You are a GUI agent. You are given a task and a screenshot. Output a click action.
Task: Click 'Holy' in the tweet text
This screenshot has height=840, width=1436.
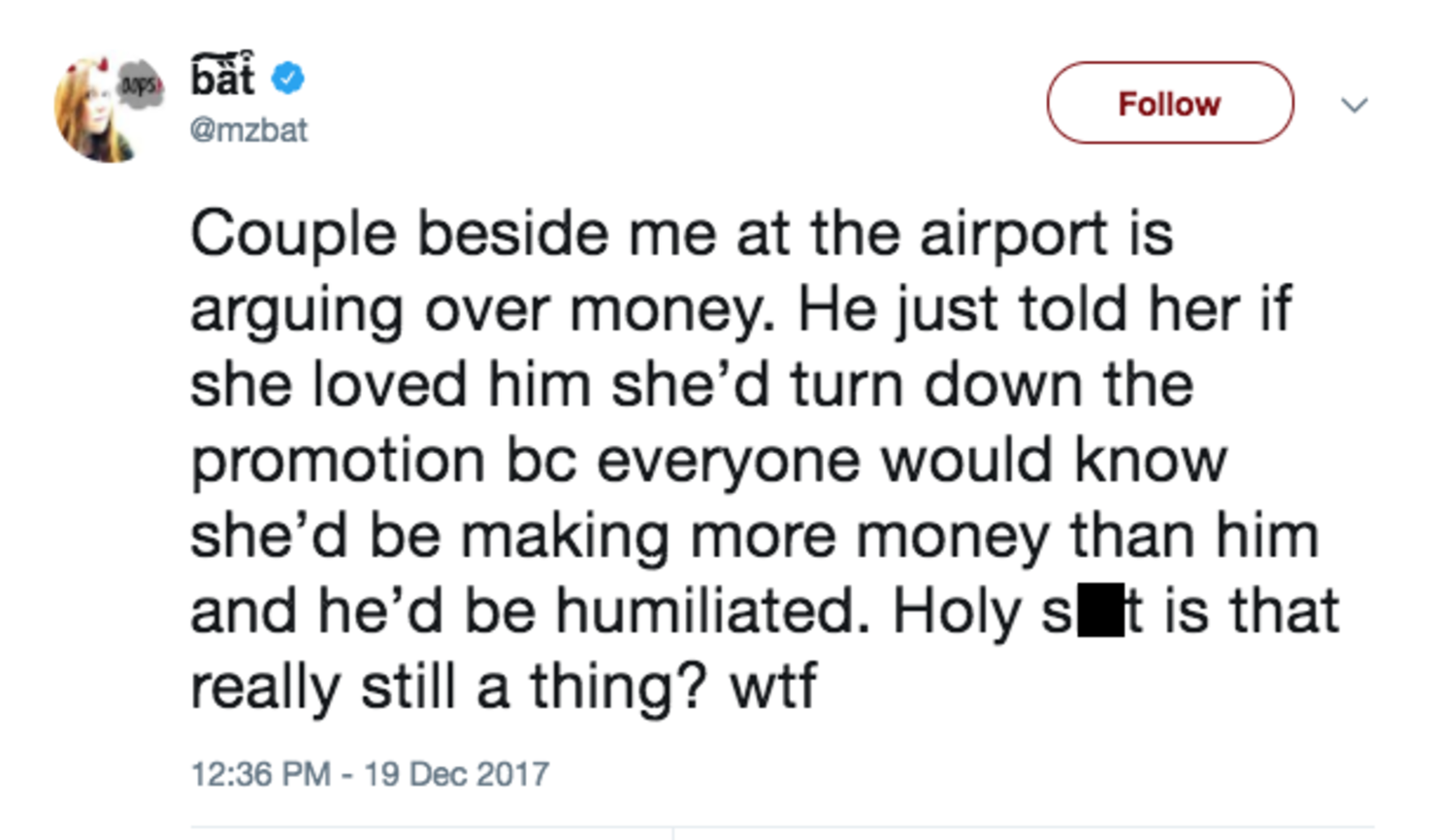tap(956, 613)
